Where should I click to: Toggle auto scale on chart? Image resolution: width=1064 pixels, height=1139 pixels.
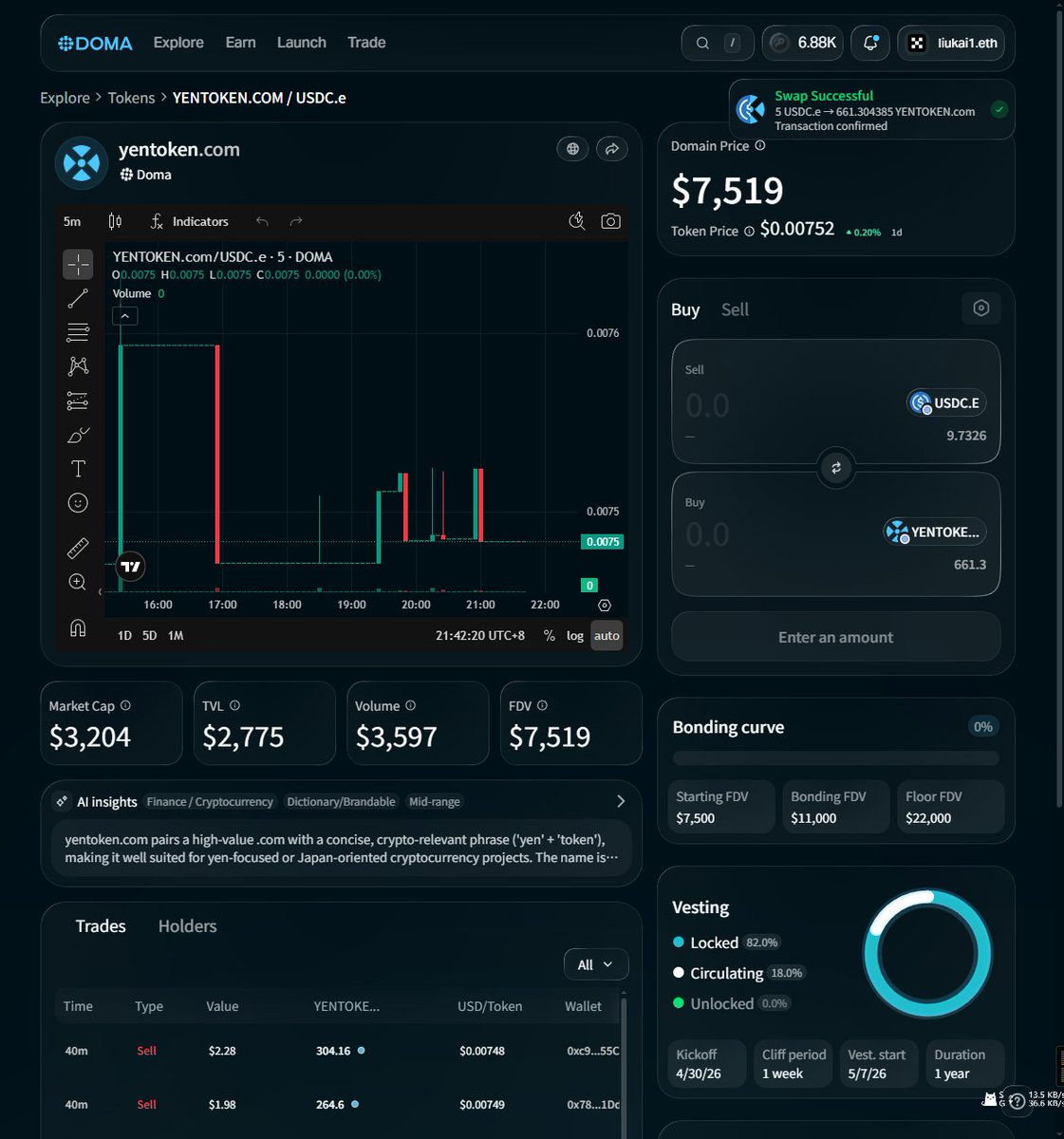point(607,636)
